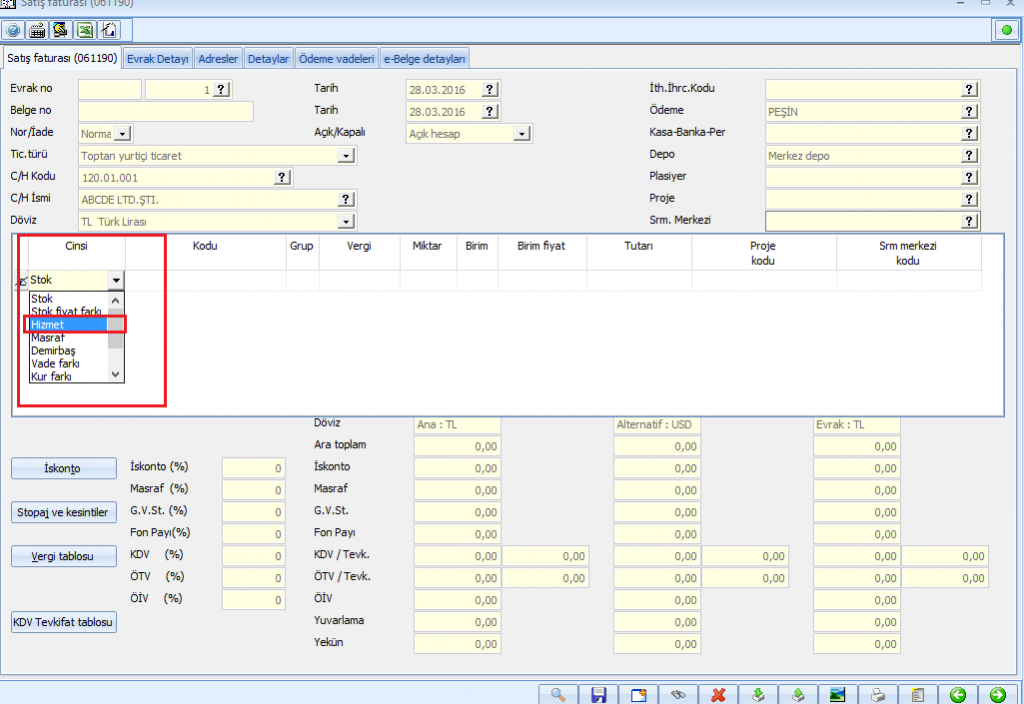Click the Excel export toolbar icon

(x=86, y=30)
